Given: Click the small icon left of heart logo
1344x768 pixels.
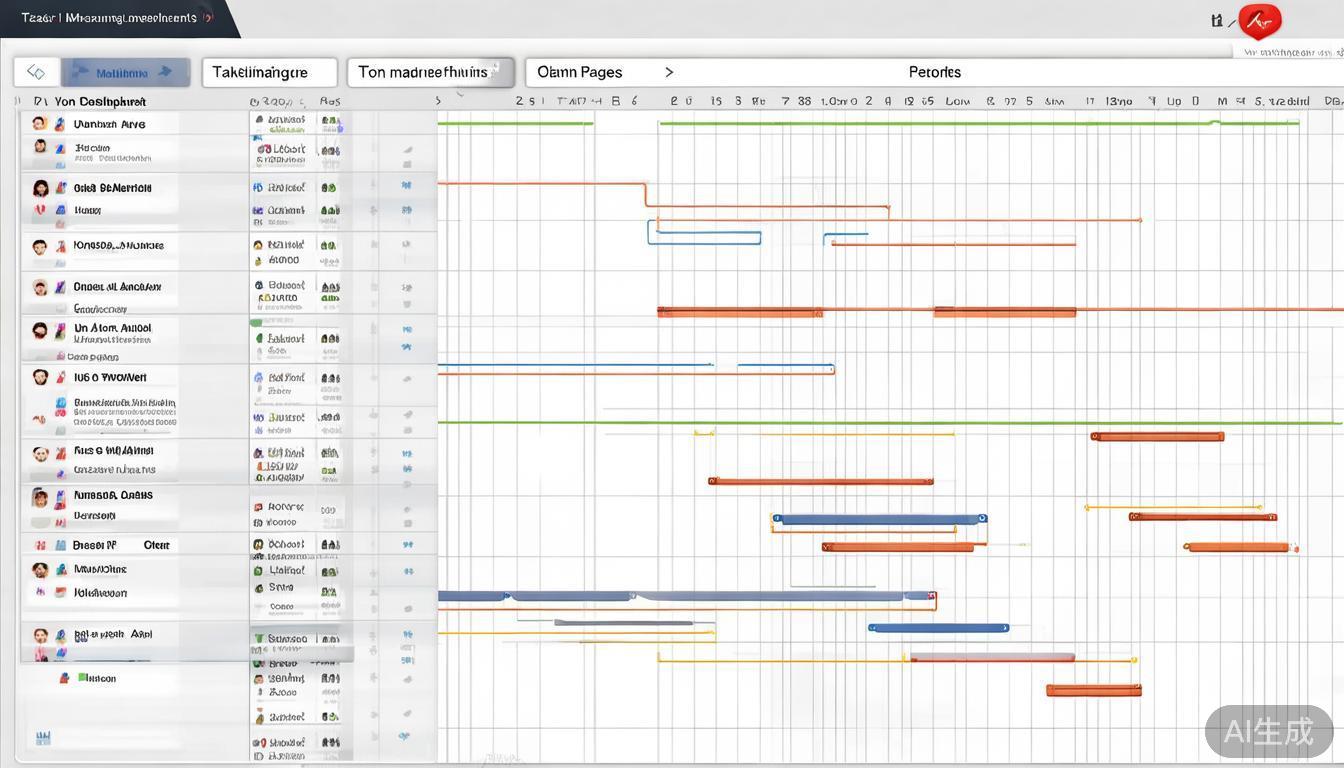Looking at the screenshot, I should [x=1217, y=20].
